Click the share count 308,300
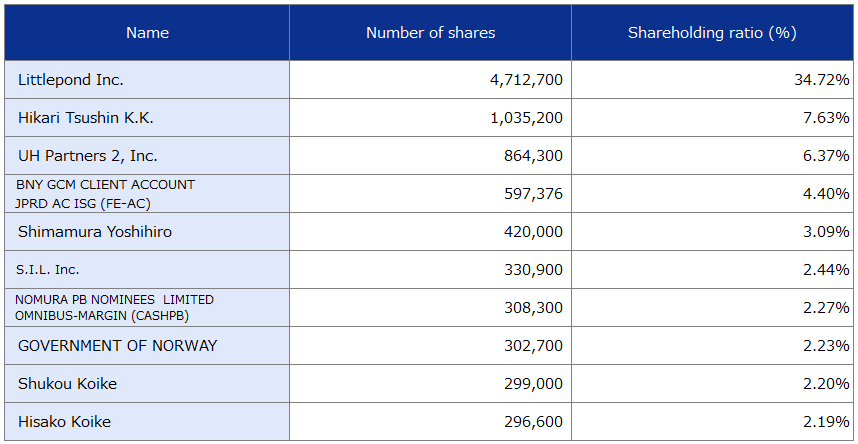 click(x=534, y=308)
